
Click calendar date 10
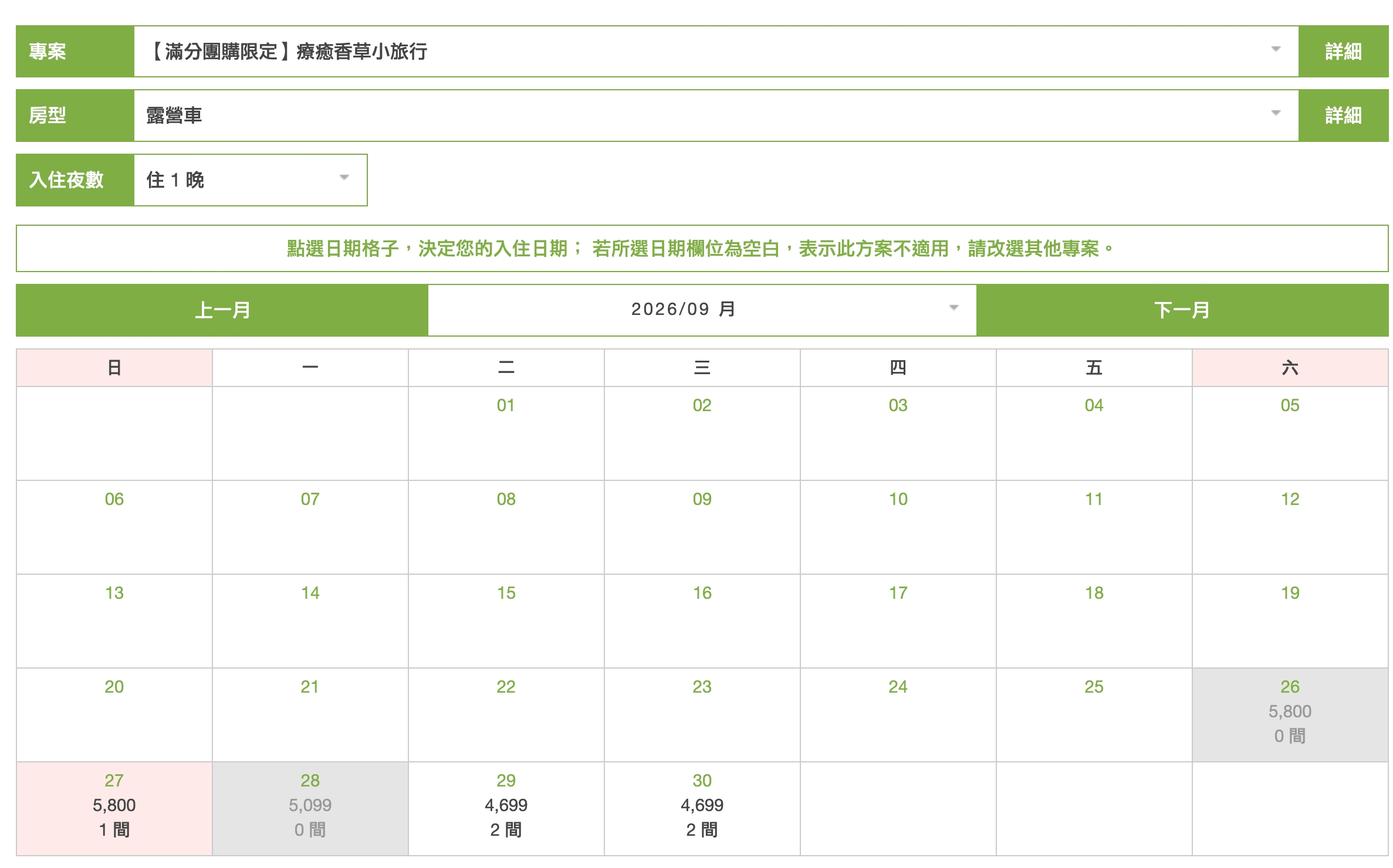click(898, 527)
